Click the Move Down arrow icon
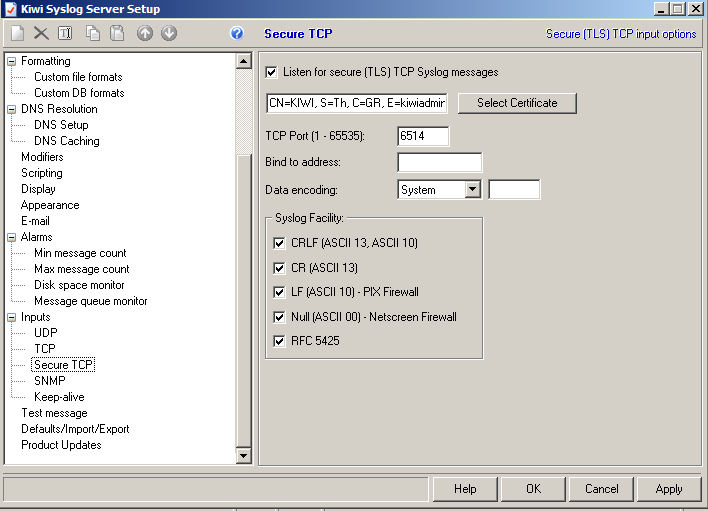The width and height of the screenshot is (708, 511). (169, 33)
